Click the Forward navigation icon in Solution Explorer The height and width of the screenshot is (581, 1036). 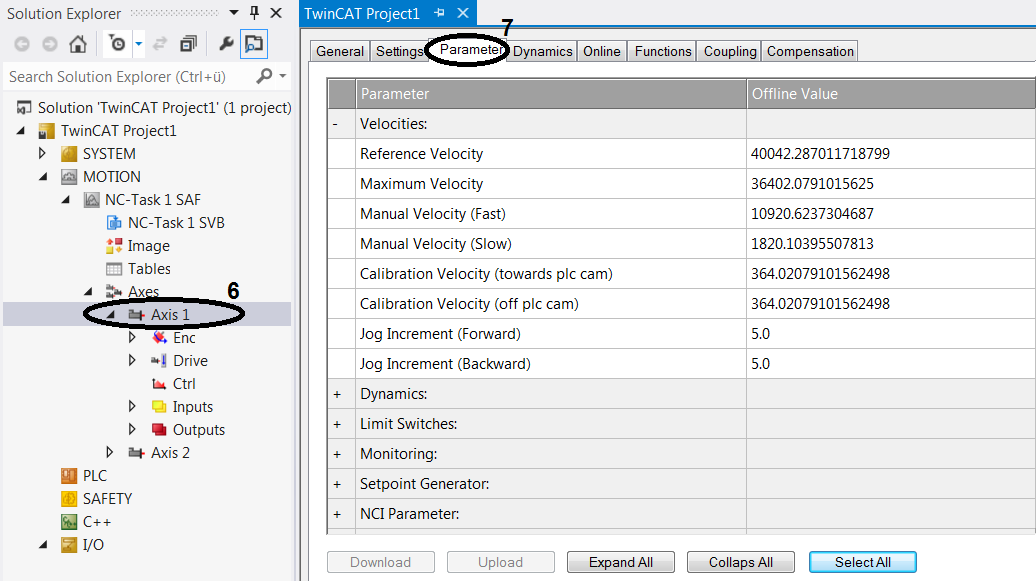50,44
